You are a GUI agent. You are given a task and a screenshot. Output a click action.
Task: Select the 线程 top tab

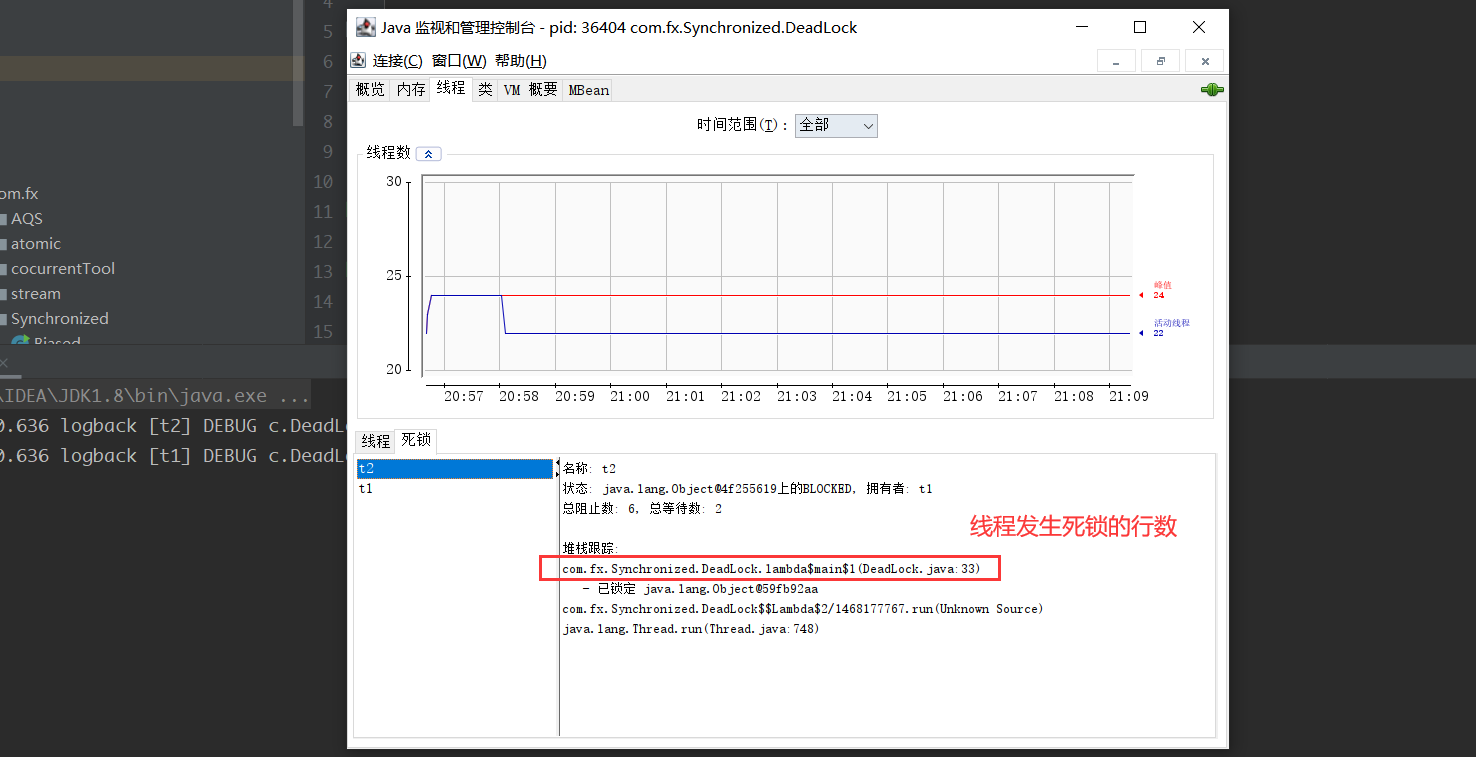point(451,88)
